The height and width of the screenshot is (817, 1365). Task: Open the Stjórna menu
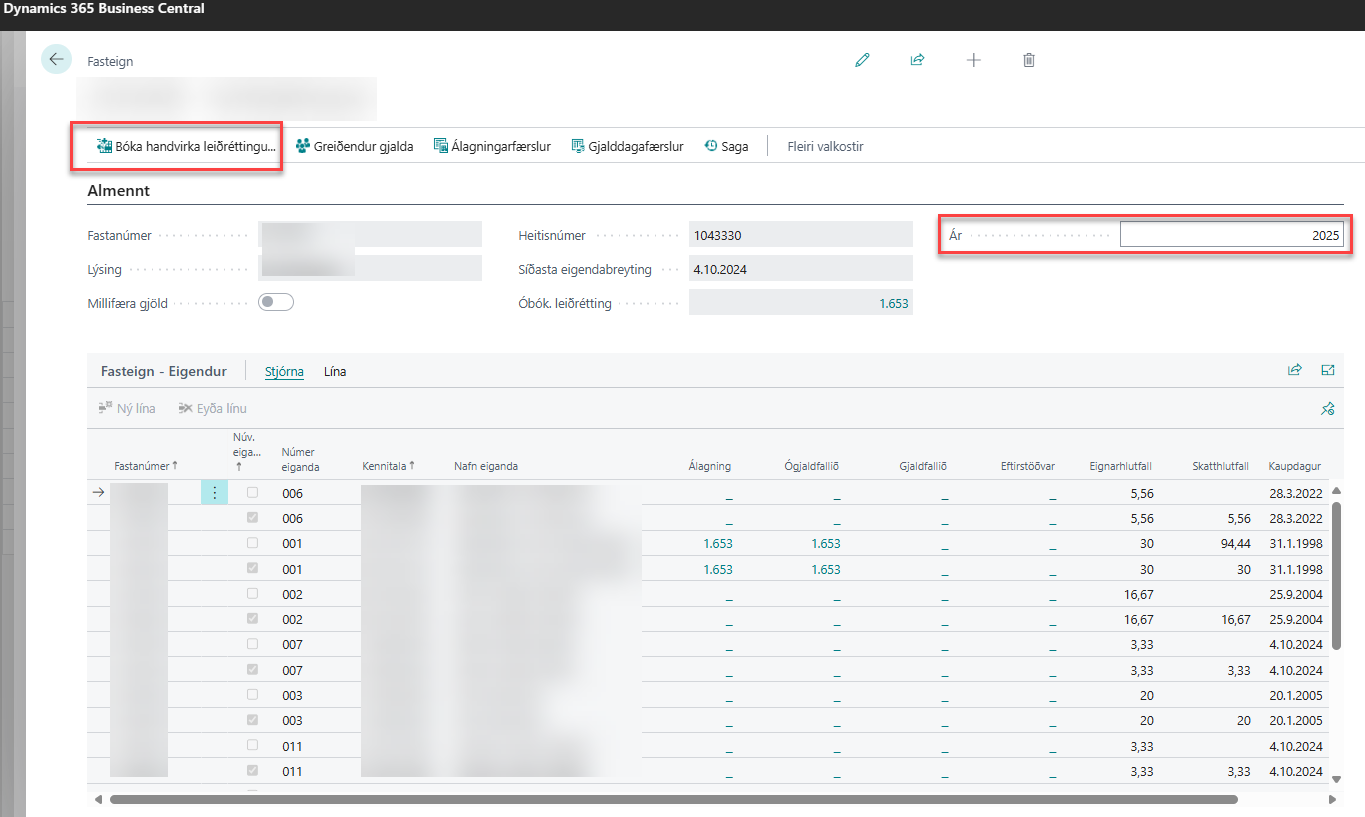(284, 371)
